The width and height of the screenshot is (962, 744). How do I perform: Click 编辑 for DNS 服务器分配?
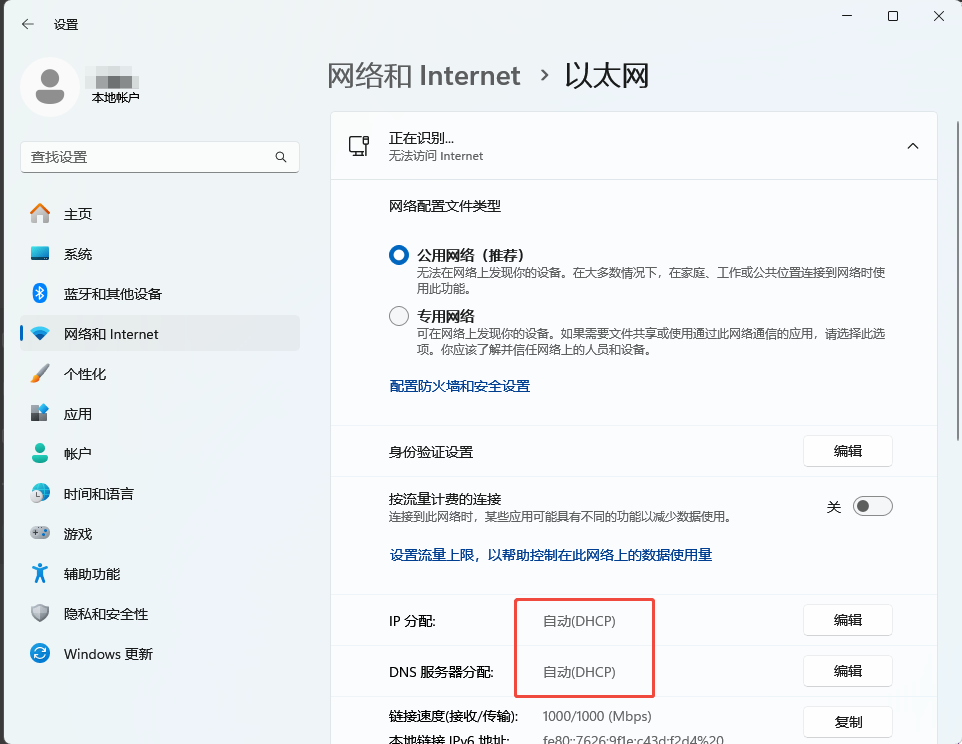[848, 671]
